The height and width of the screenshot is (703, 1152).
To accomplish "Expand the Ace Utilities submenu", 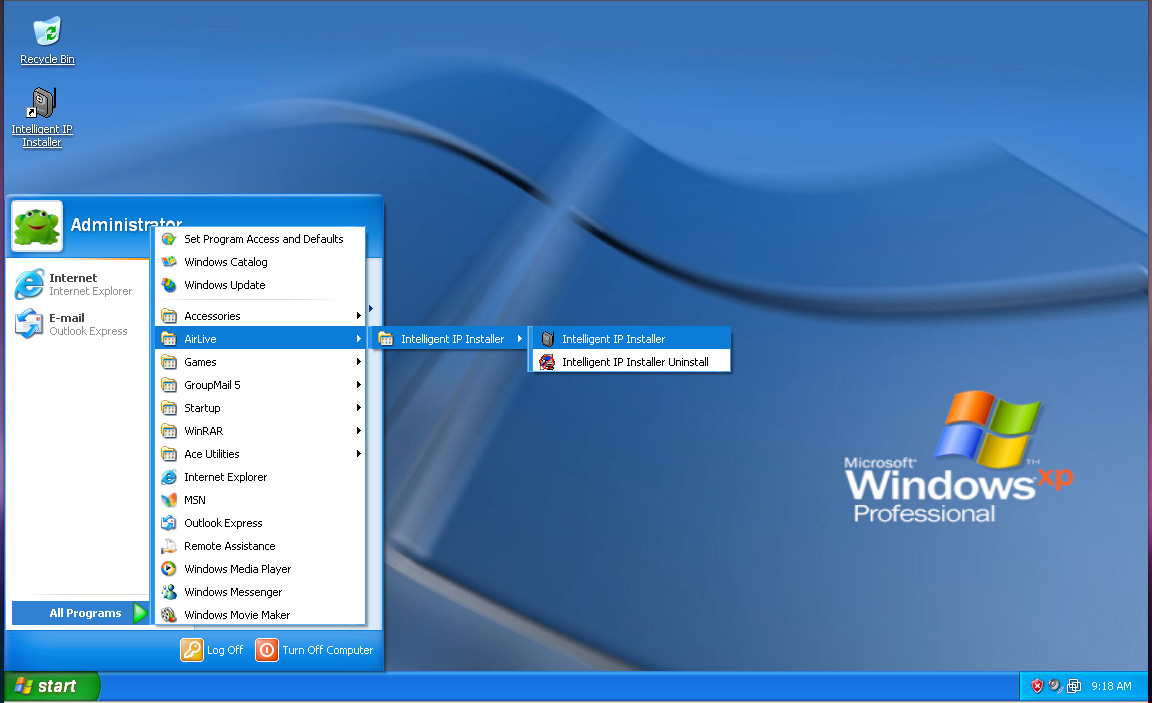I will click(211, 454).
